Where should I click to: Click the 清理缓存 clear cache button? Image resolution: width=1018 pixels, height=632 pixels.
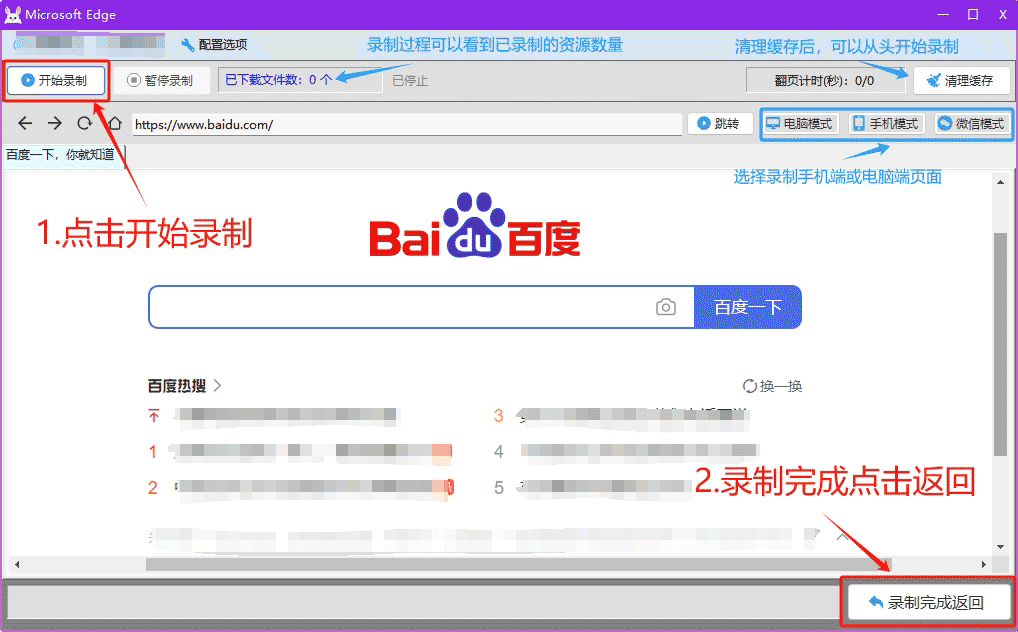(961, 81)
